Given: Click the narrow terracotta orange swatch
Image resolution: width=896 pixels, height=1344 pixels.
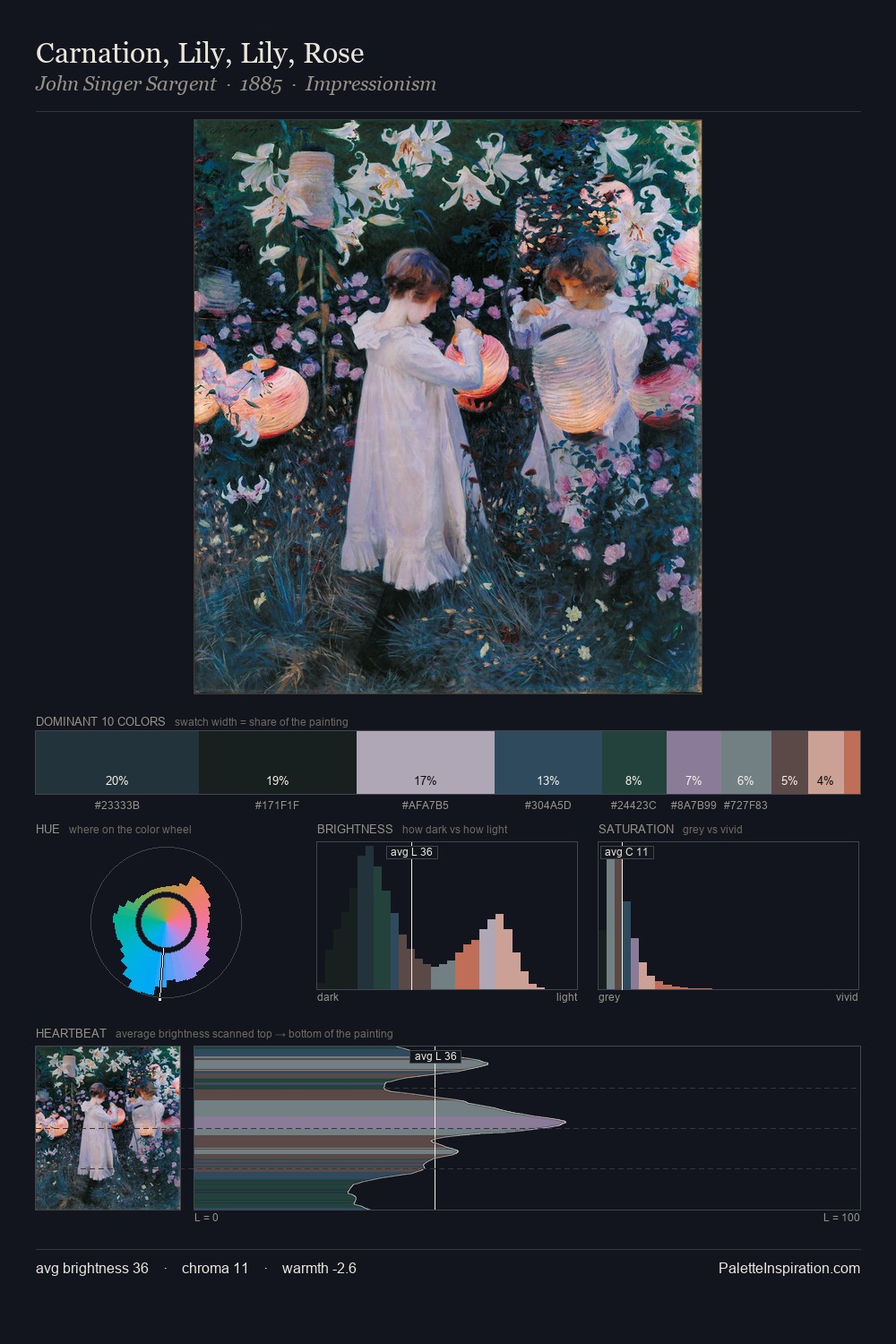Looking at the screenshot, I should click(x=852, y=762).
